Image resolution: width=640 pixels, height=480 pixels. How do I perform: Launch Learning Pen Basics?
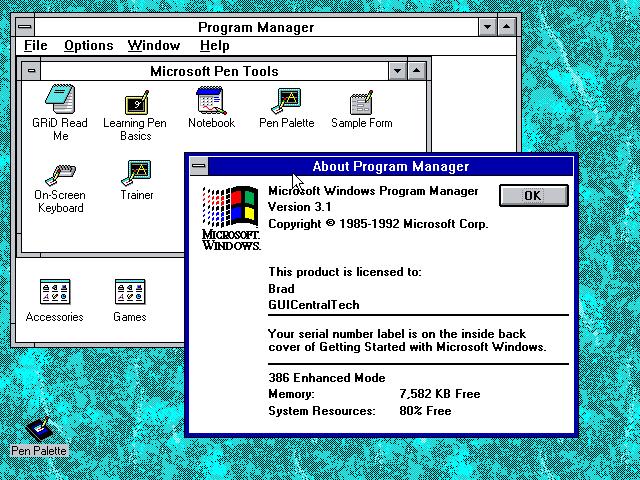(136, 102)
